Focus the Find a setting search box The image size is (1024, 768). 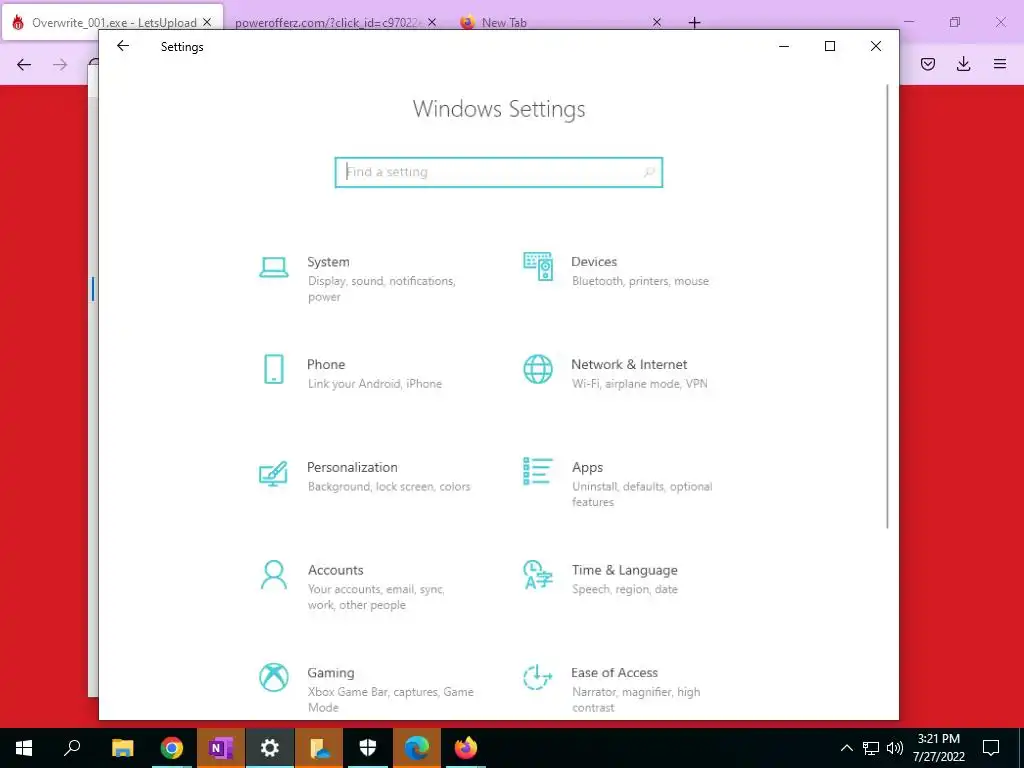click(x=499, y=172)
